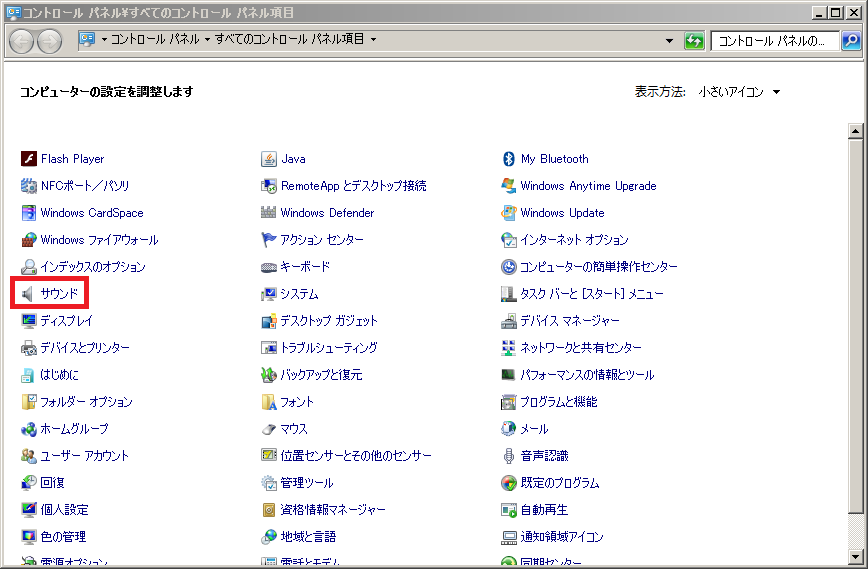Click the ホームグループ icon
Image resolution: width=868 pixels, height=569 pixels.
point(29,429)
